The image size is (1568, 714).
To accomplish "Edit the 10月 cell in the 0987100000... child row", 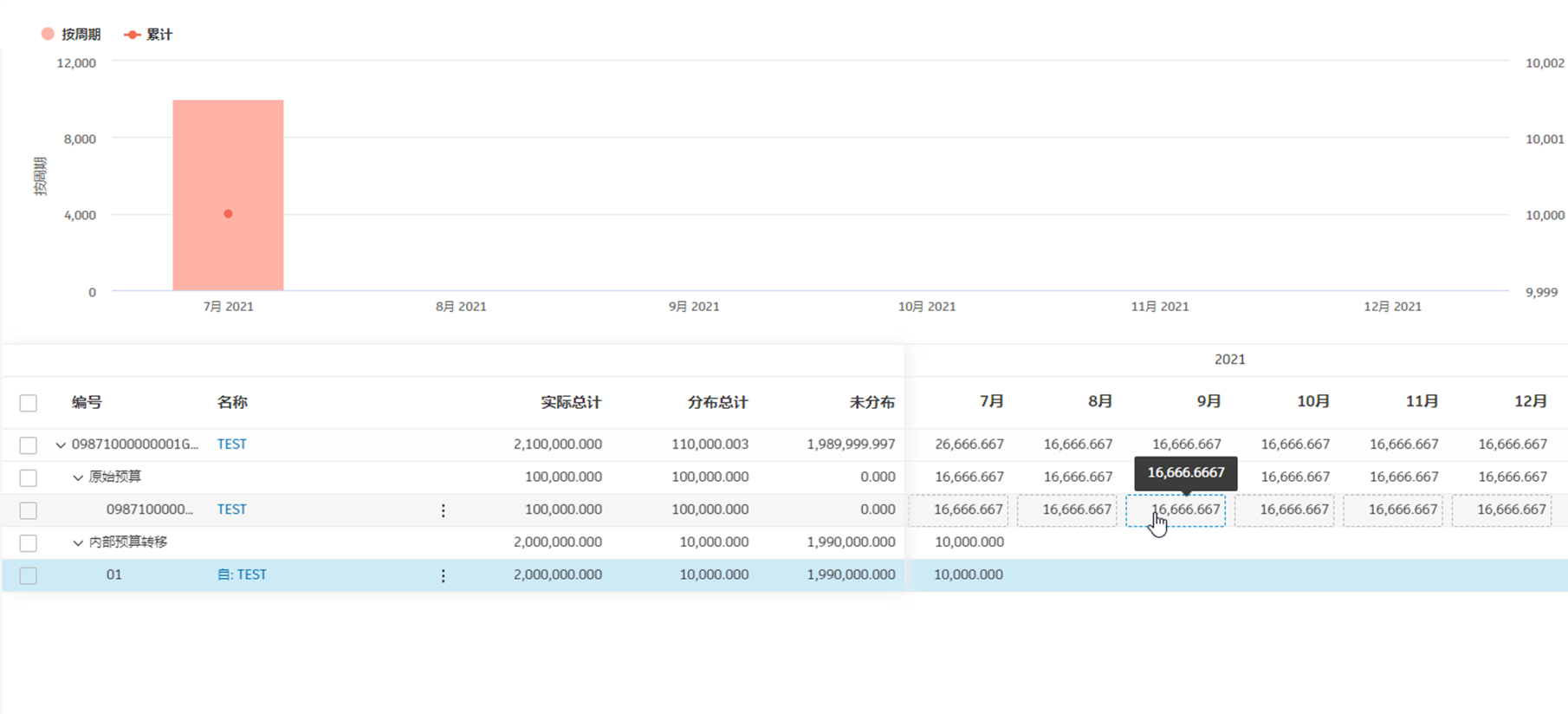I will tap(1285, 510).
